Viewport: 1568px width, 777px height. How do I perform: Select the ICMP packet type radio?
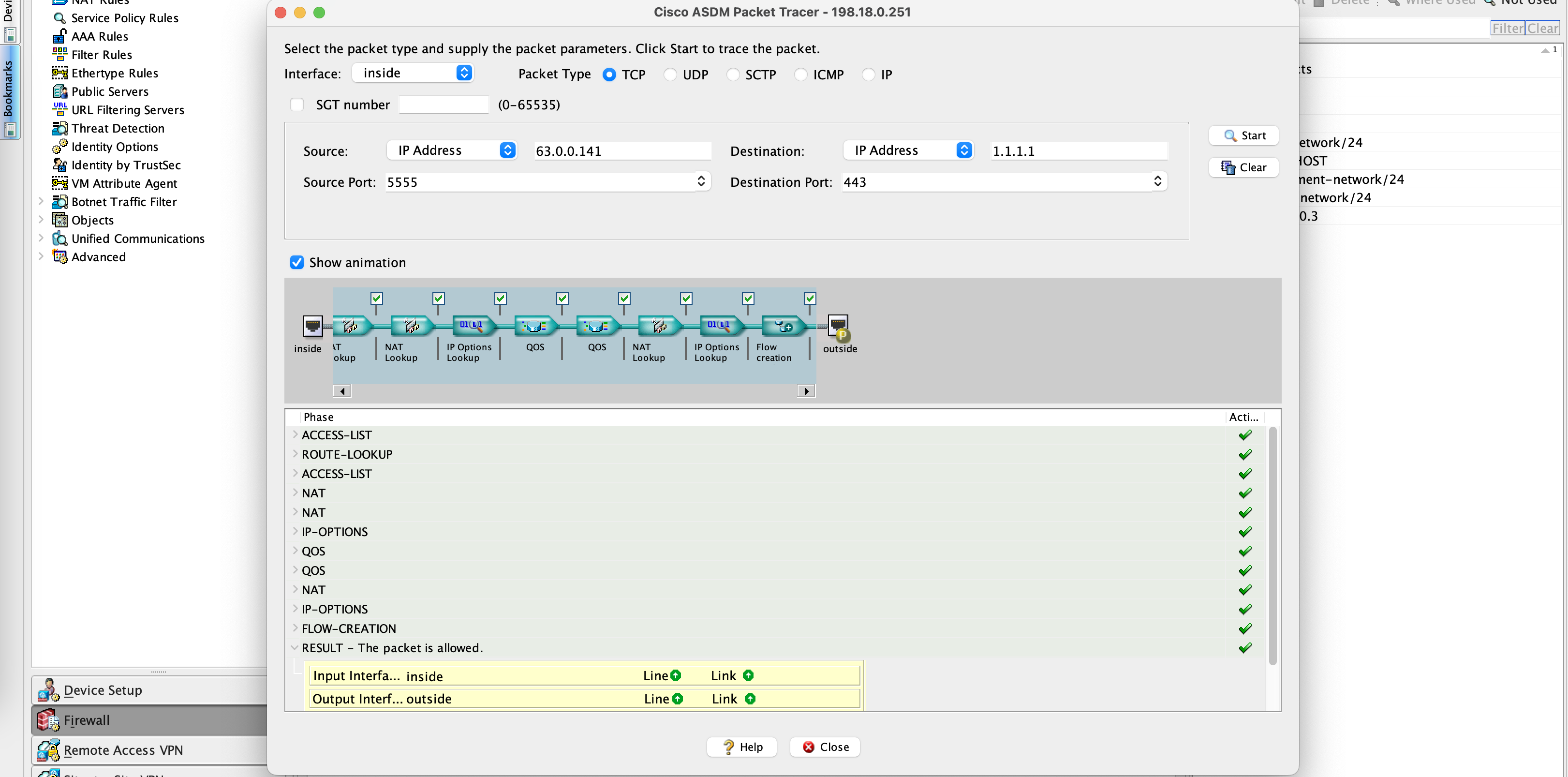click(801, 75)
